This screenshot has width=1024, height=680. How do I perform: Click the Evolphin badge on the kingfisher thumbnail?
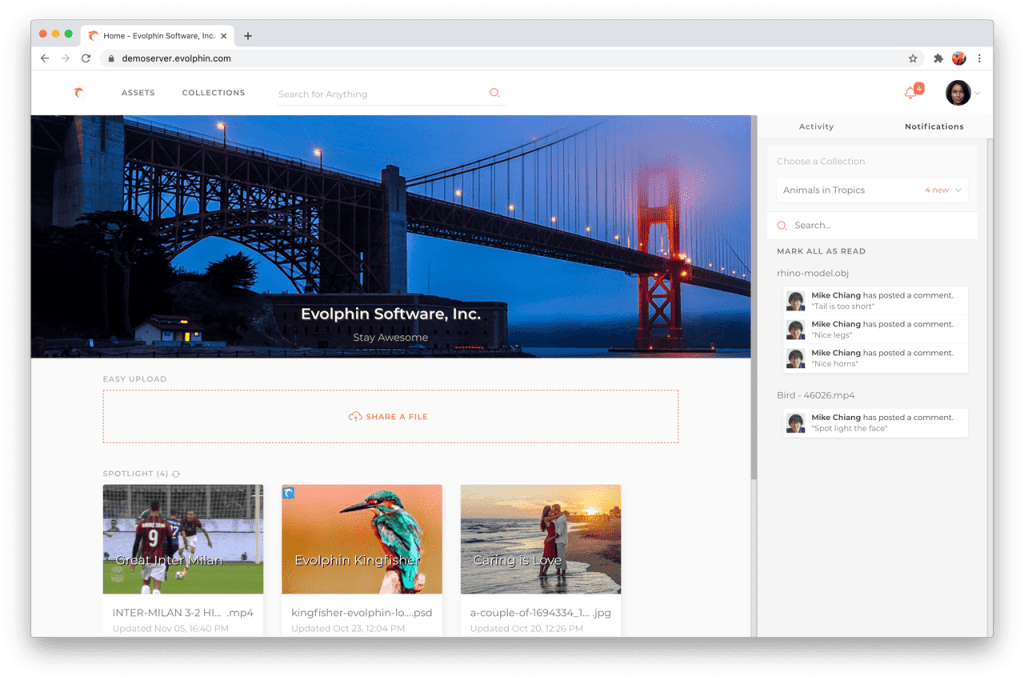pyautogui.click(x=290, y=494)
